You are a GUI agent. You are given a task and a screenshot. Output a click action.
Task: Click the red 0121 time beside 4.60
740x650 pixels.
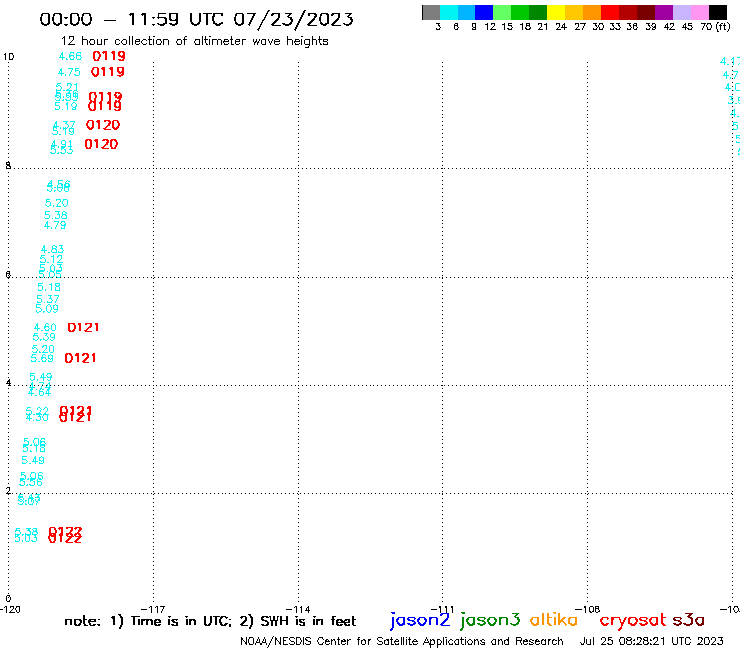83,328
